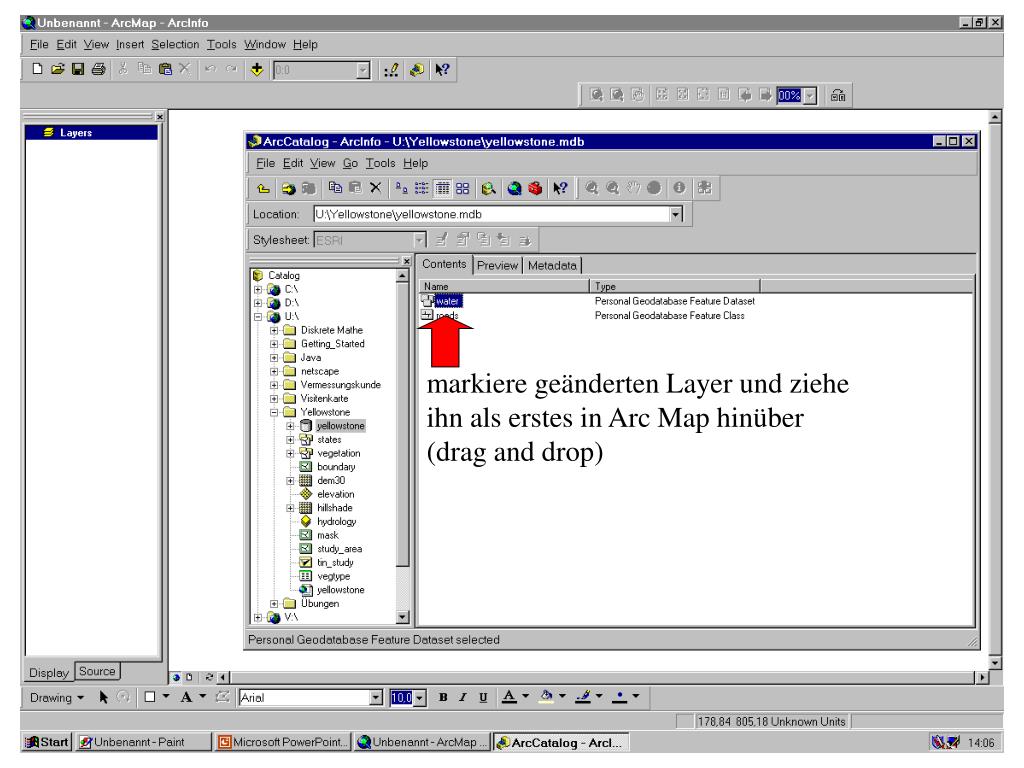Open the Tools menu in ArcCatalog
Image resolution: width=1024 pixels, height=768 pixels.
380,163
